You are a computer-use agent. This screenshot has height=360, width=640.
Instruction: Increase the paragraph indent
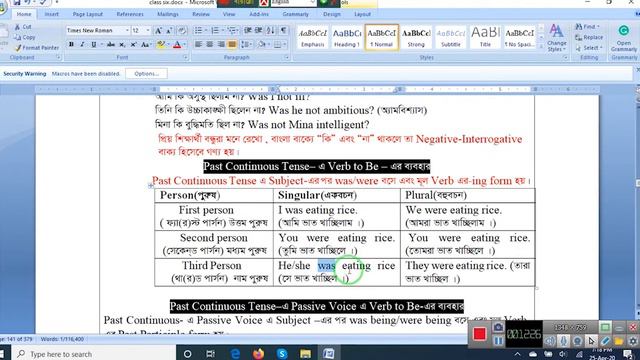coord(259,31)
